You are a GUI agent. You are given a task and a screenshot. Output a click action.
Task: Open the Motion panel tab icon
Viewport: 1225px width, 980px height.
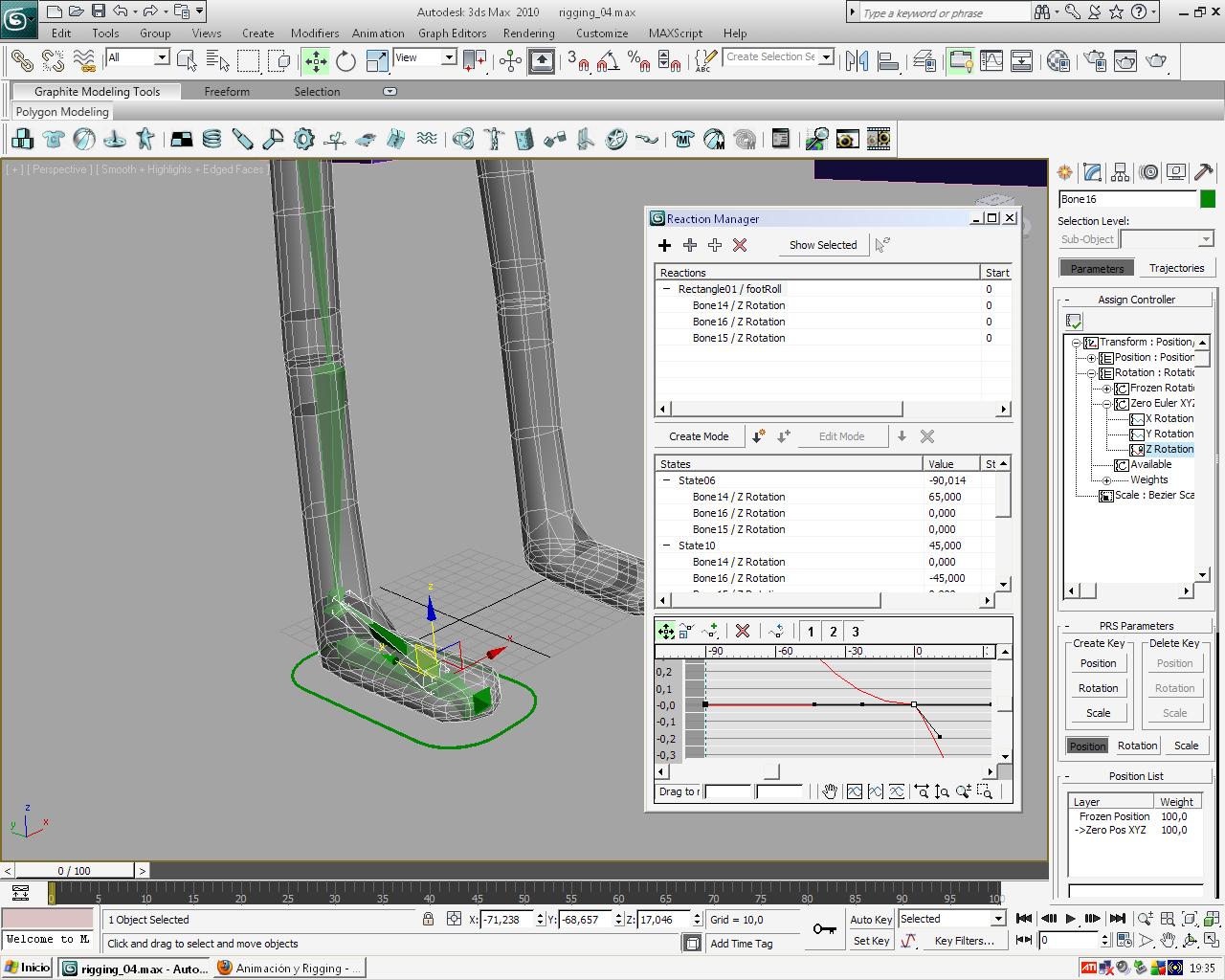tap(1149, 172)
